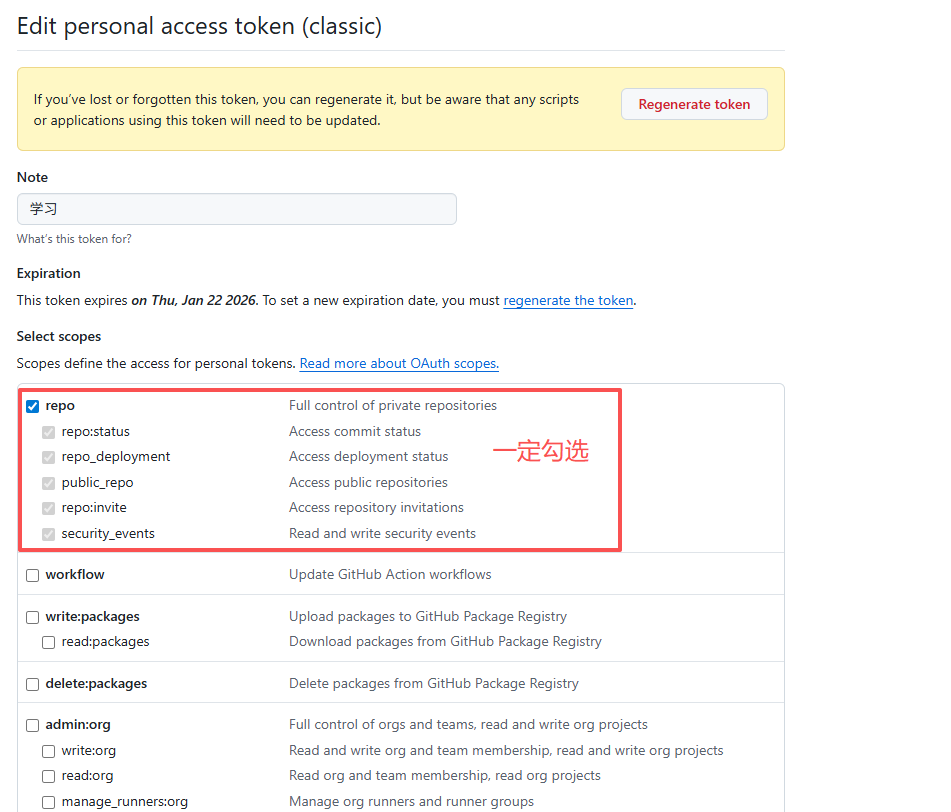Click the "What's this token for?" link
Image resolution: width=951 pixels, height=812 pixels.
point(74,238)
